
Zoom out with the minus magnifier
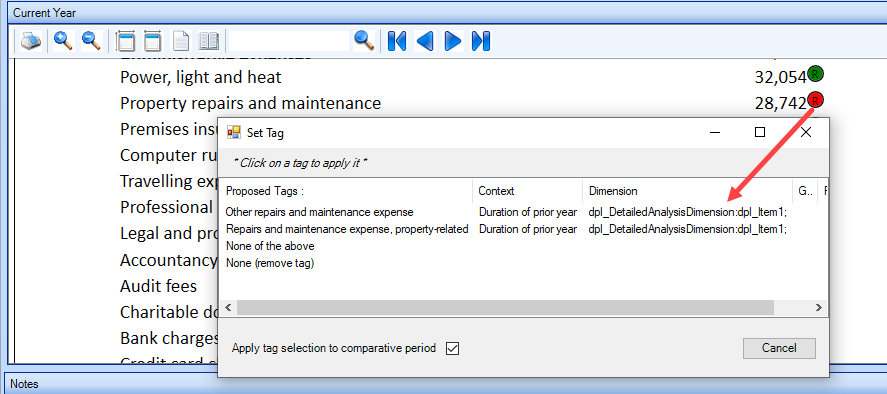91,41
